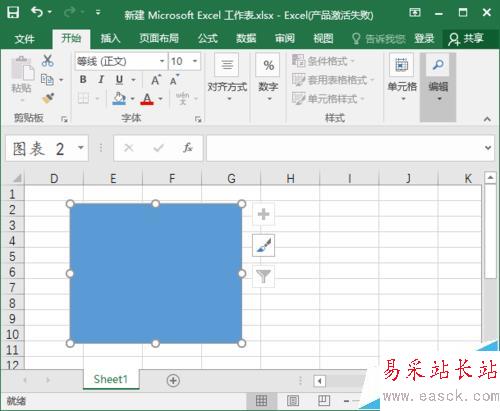Open the 数字 number format group
This screenshot has width=500, height=411.
[x=268, y=77]
